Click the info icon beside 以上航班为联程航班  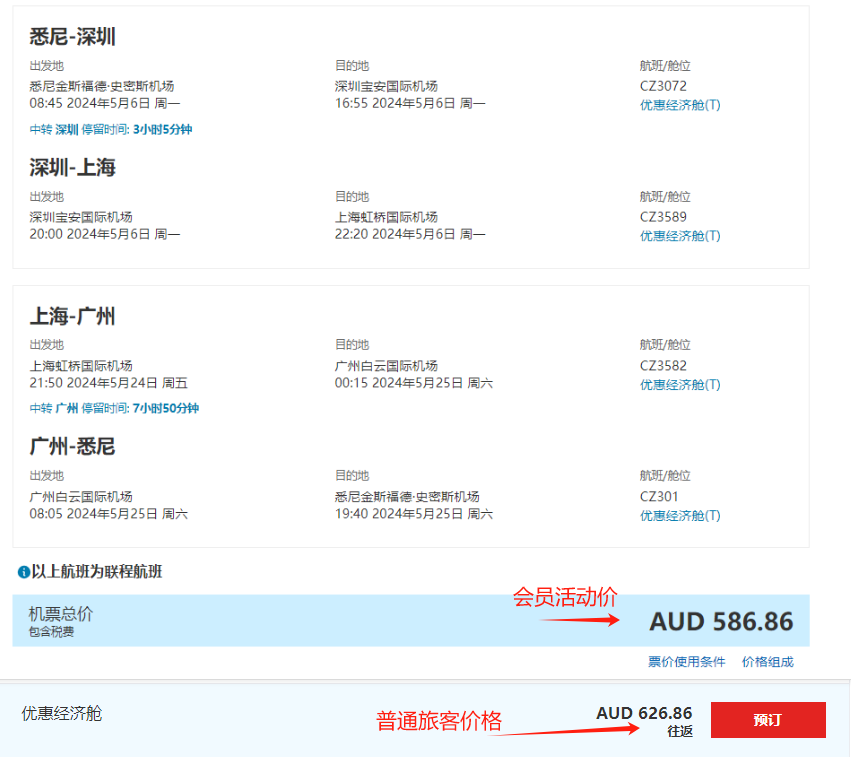[x=23, y=572]
